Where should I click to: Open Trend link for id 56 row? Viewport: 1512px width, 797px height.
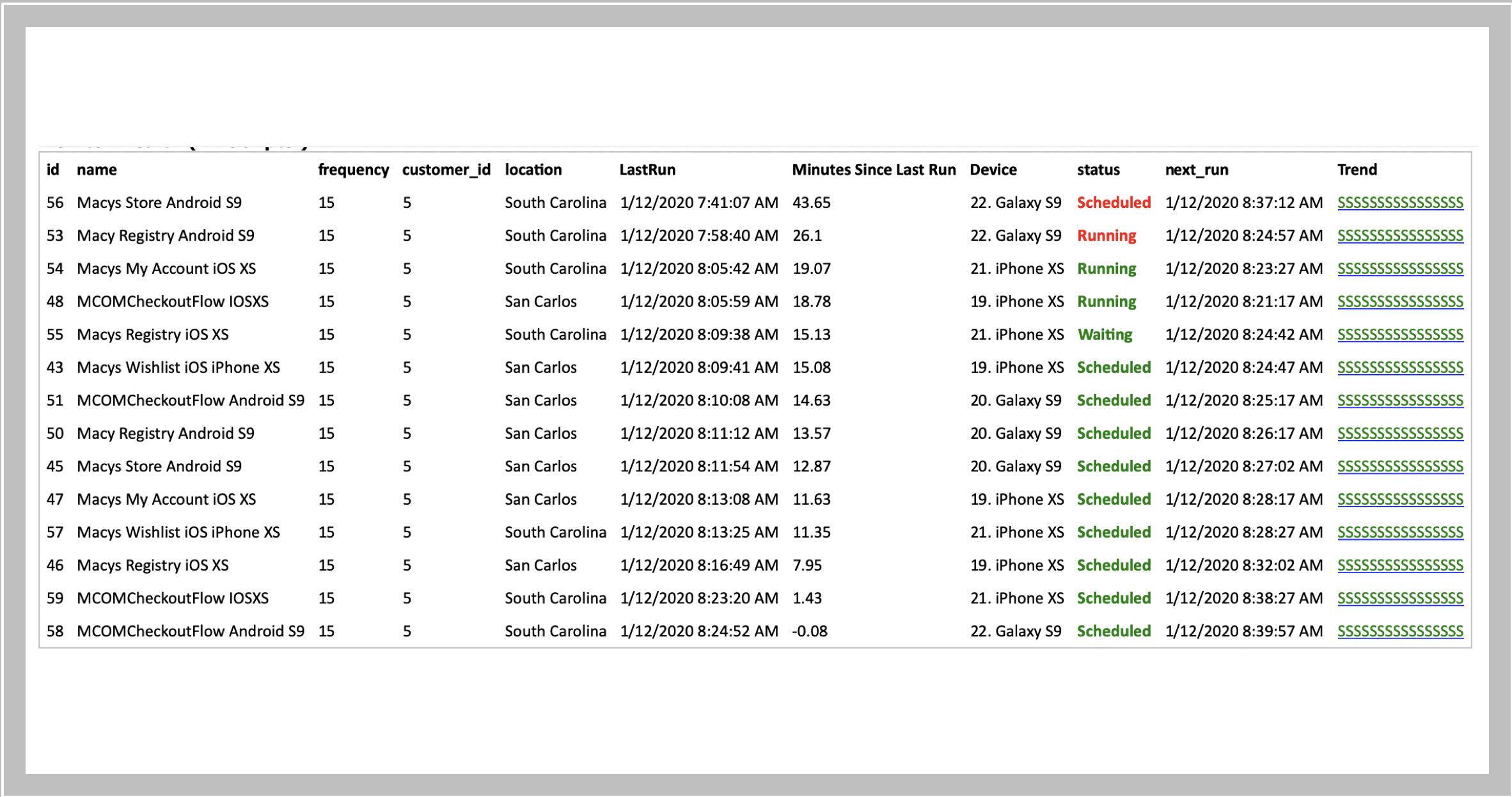click(x=1400, y=203)
